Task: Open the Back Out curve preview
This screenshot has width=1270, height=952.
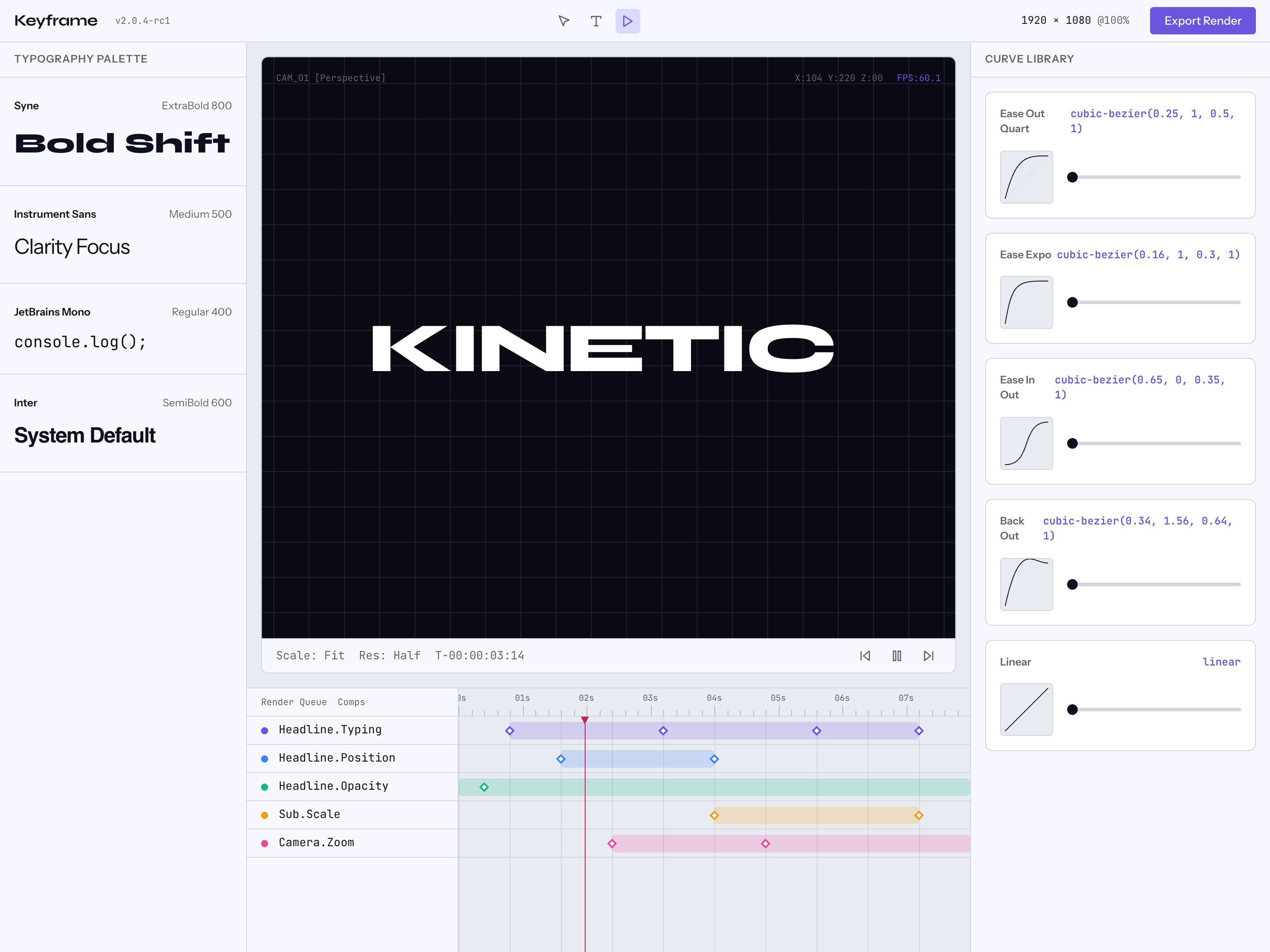Action: point(1026,584)
